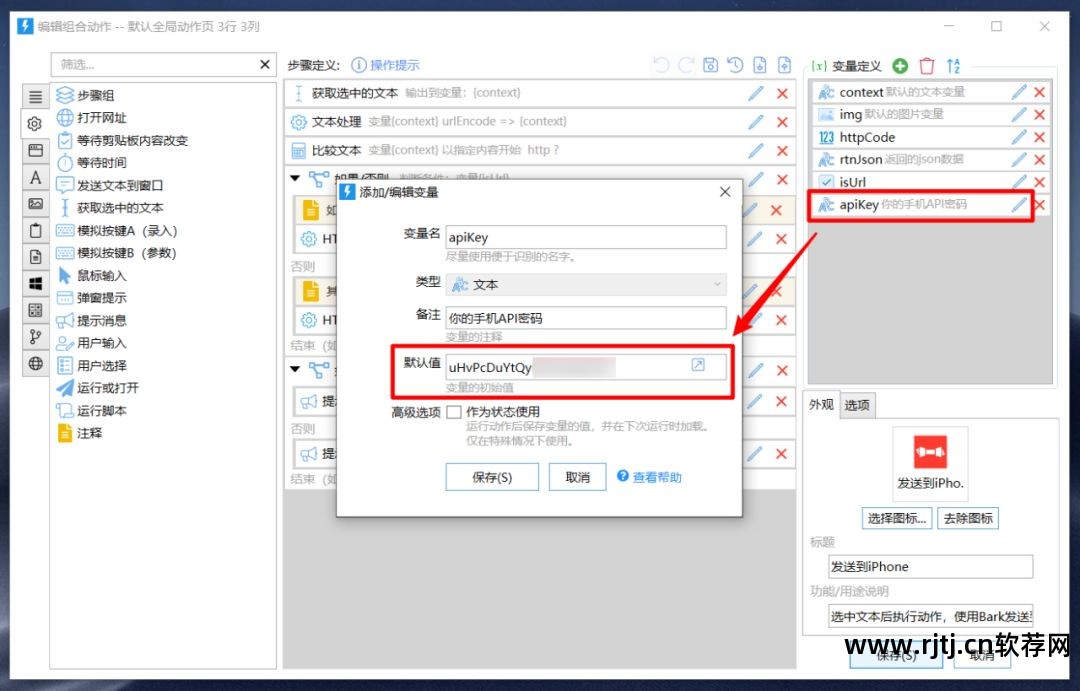
Task: Open the 操作提示 help link
Action: [x=386, y=65]
